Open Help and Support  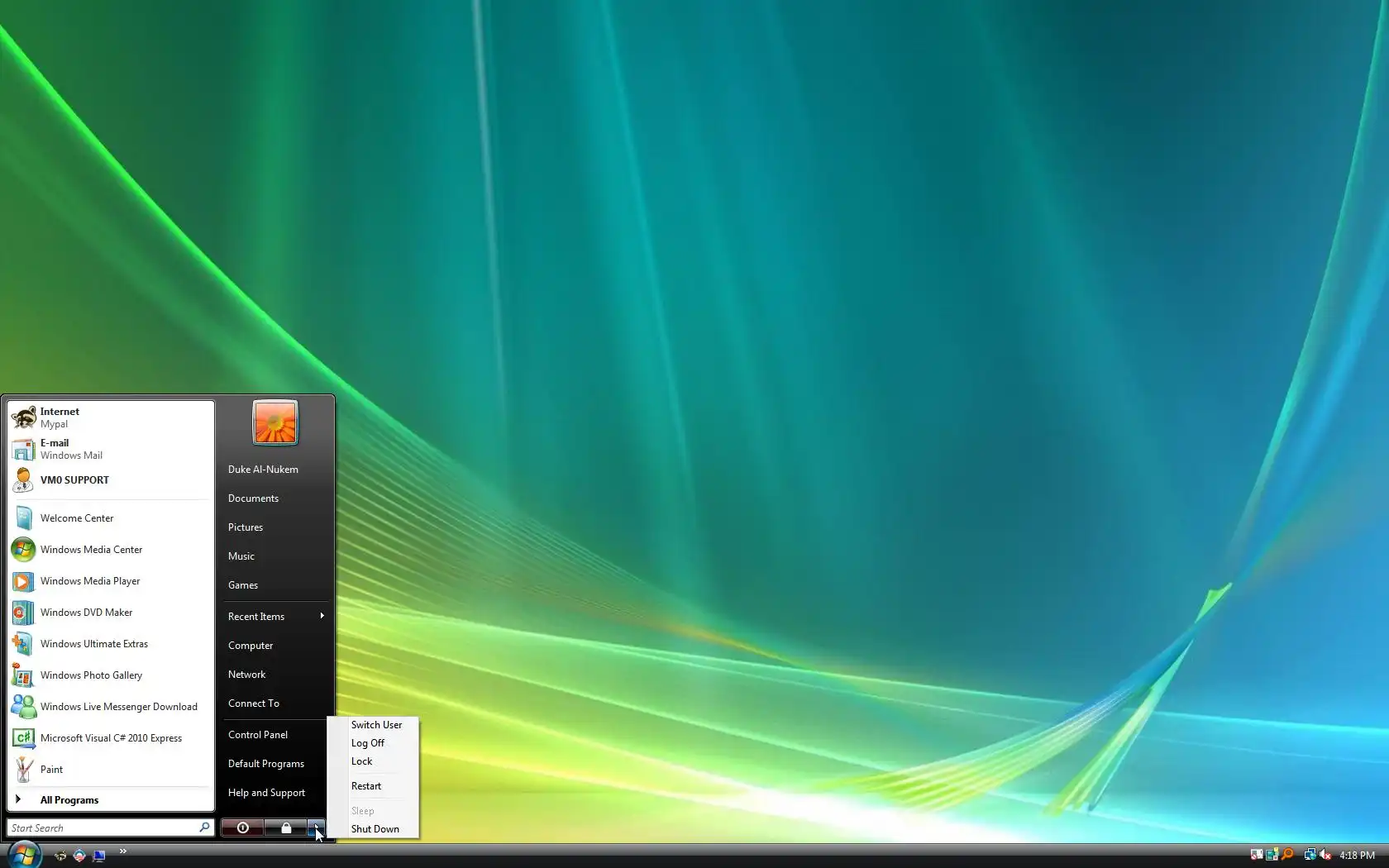coord(276,793)
